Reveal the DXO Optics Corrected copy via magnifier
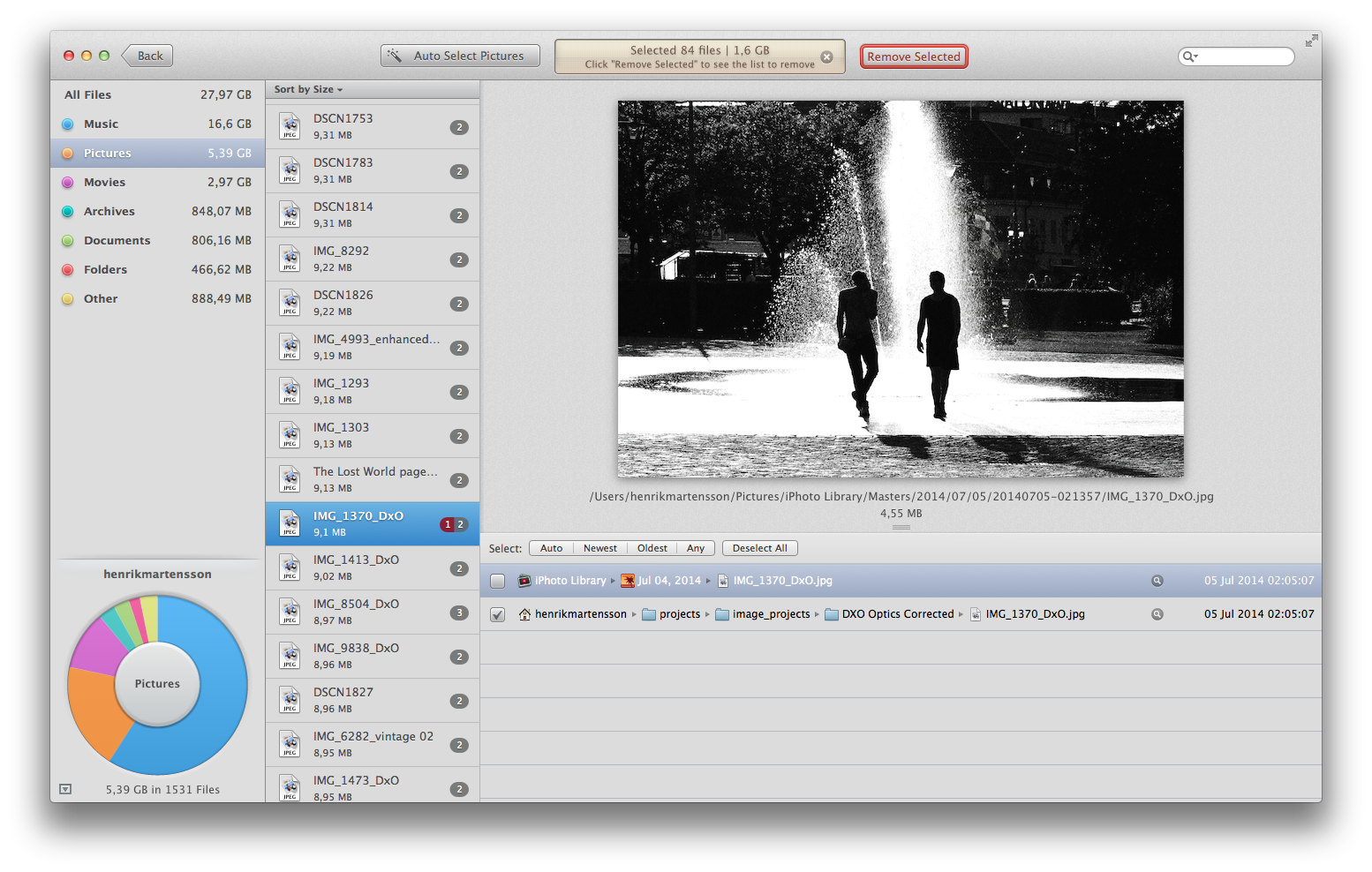This screenshot has width=1372, height=872. tap(1157, 614)
